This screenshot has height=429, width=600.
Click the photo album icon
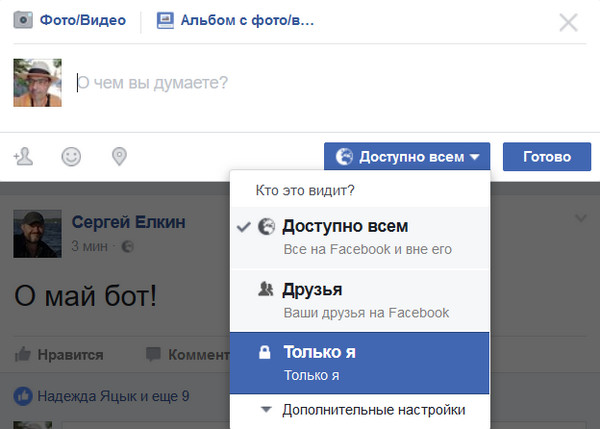pyautogui.click(x=165, y=19)
